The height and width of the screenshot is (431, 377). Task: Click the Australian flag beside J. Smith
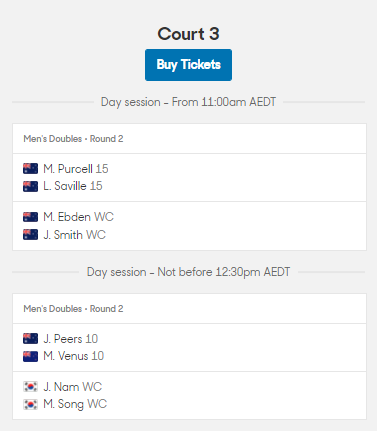(x=30, y=235)
